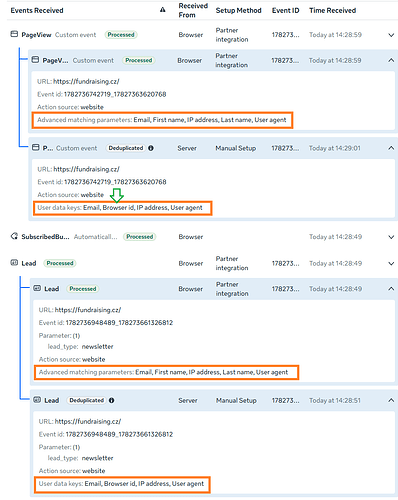The width and height of the screenshot is (398, 500).
Task: Click the Browser PageV... sub-event icon
Action: pyautogui.click(x=35, y=60)
